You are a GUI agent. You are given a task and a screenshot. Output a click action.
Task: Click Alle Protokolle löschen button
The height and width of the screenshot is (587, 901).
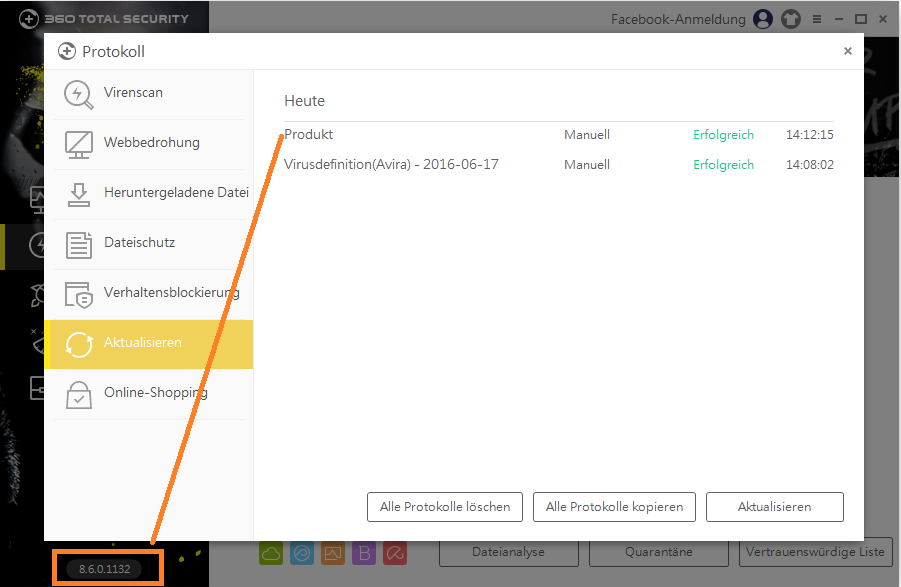pos(445,507)
